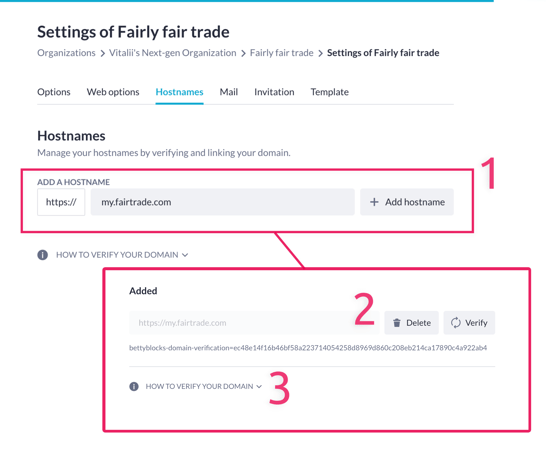
Task: Click the my.fairtrade.com hostname input field
Action: [x=223, y=202]
